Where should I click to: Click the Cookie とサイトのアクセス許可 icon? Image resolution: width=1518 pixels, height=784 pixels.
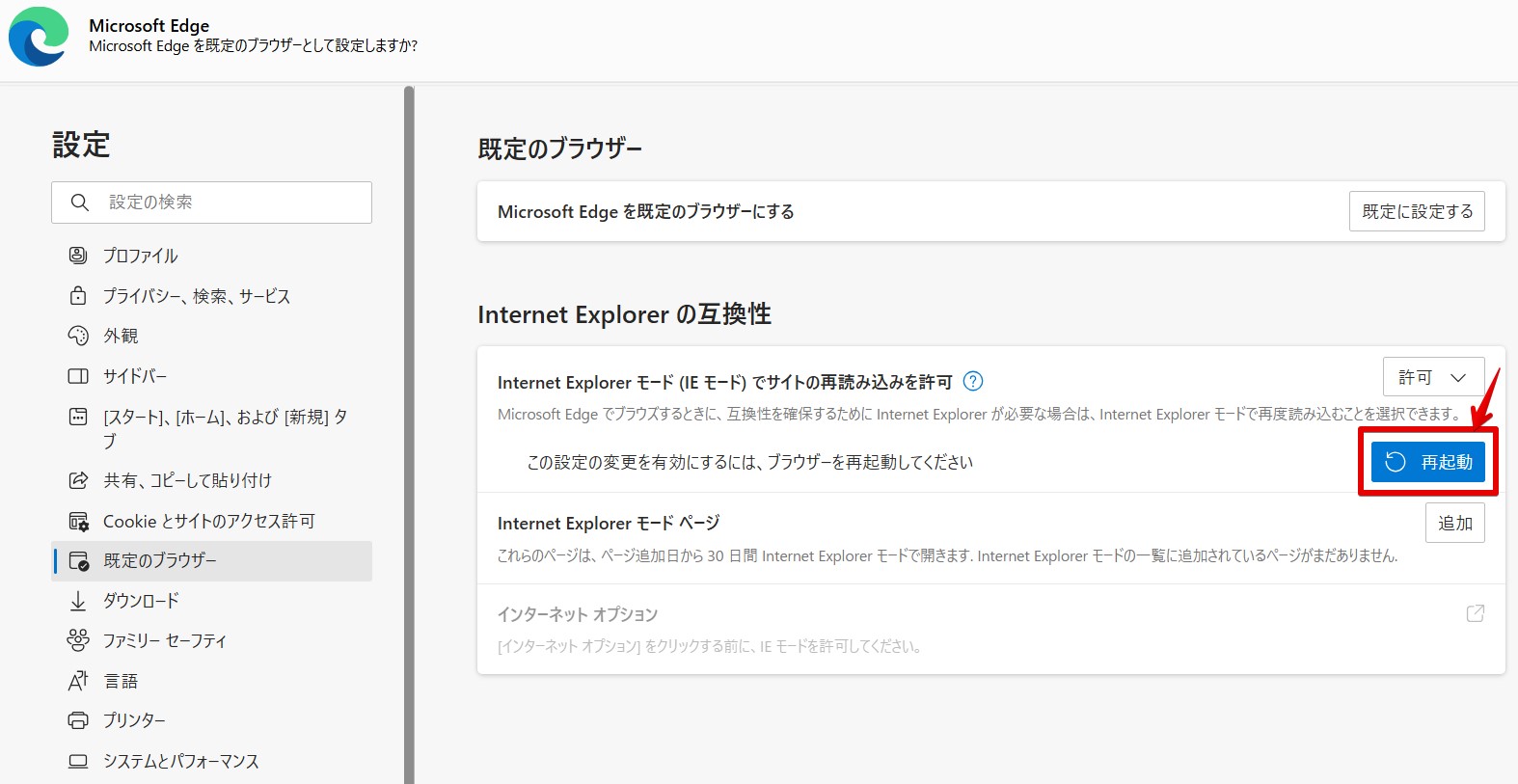pos(78,521)
